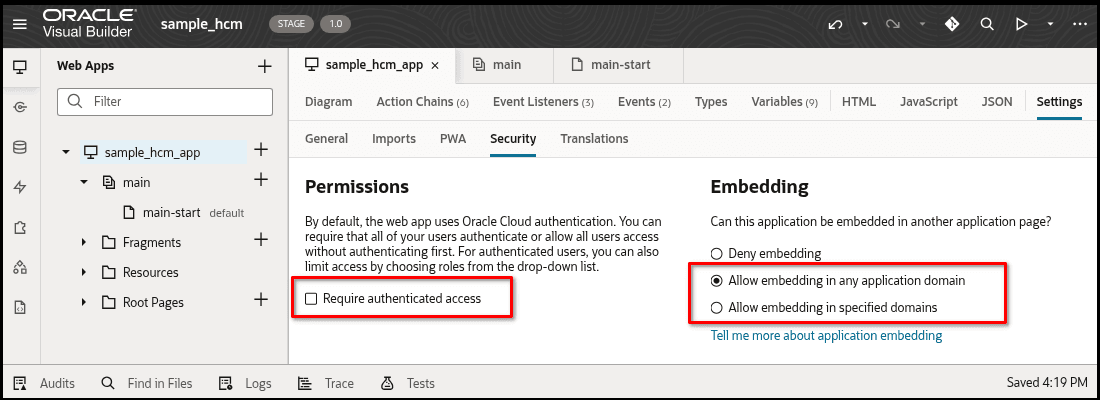
Task: Open the Services icon in left rail
Action: click(20, 107)
